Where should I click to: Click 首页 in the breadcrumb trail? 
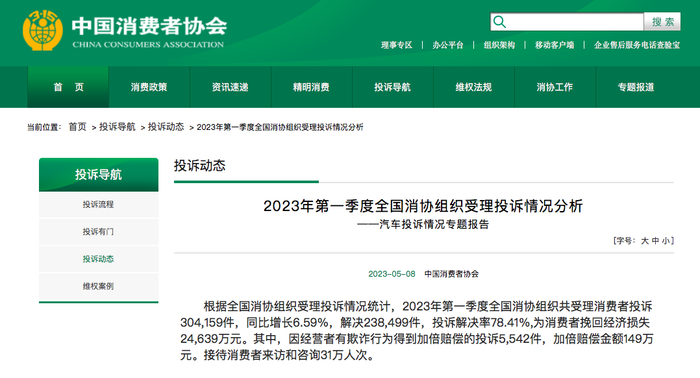77,127
